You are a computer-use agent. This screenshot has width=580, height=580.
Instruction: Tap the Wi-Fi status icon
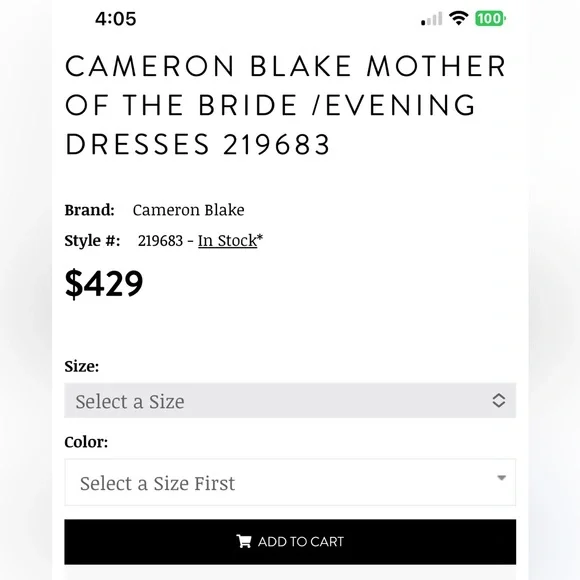[x=458, y=18]
